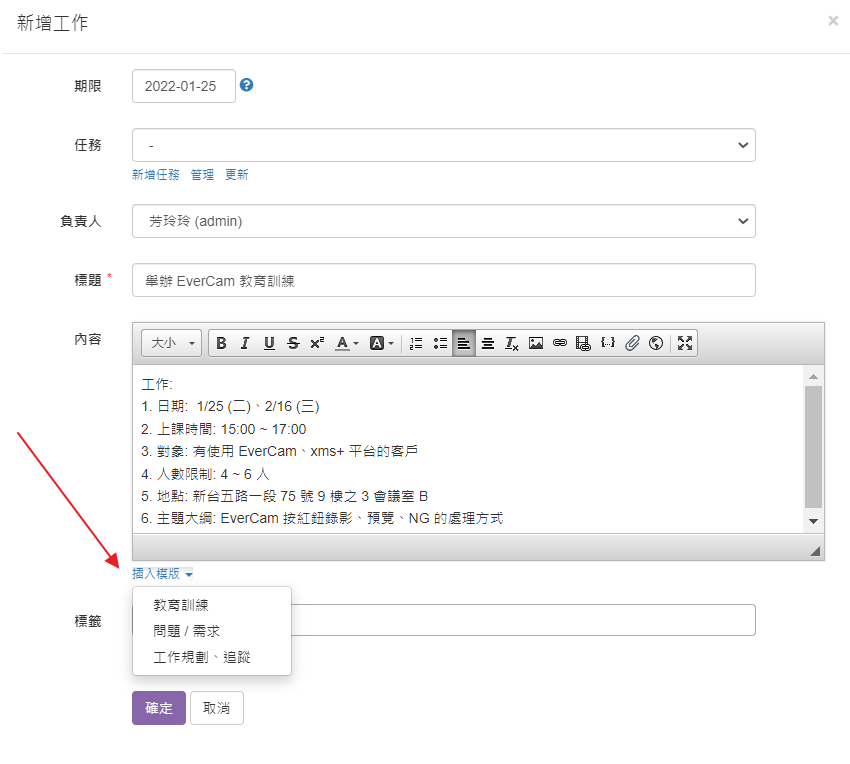Apply italic formatting
The image size is (850, 764).
point(245,343)
